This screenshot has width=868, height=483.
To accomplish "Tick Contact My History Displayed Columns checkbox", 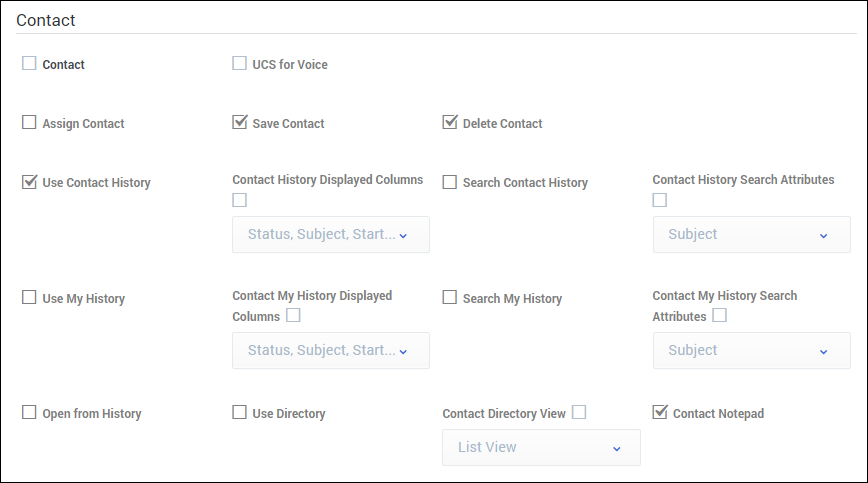I will tap(293, 316).
